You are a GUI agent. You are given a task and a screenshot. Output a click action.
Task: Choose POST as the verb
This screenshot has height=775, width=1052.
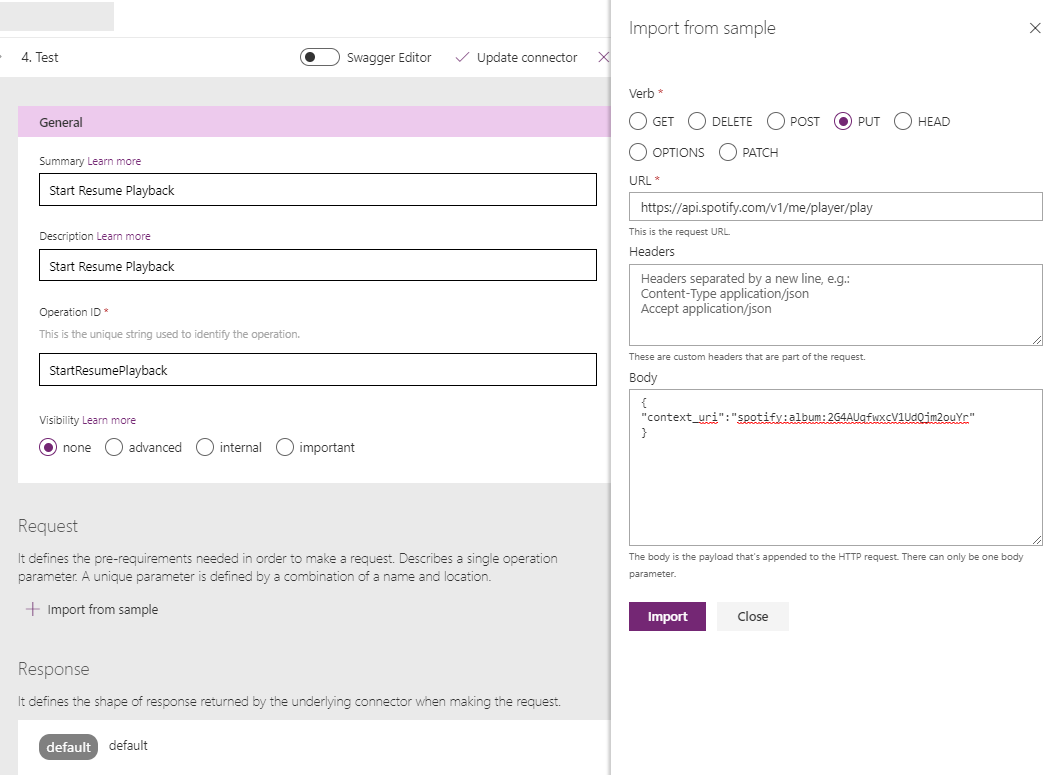pos(776,122)
